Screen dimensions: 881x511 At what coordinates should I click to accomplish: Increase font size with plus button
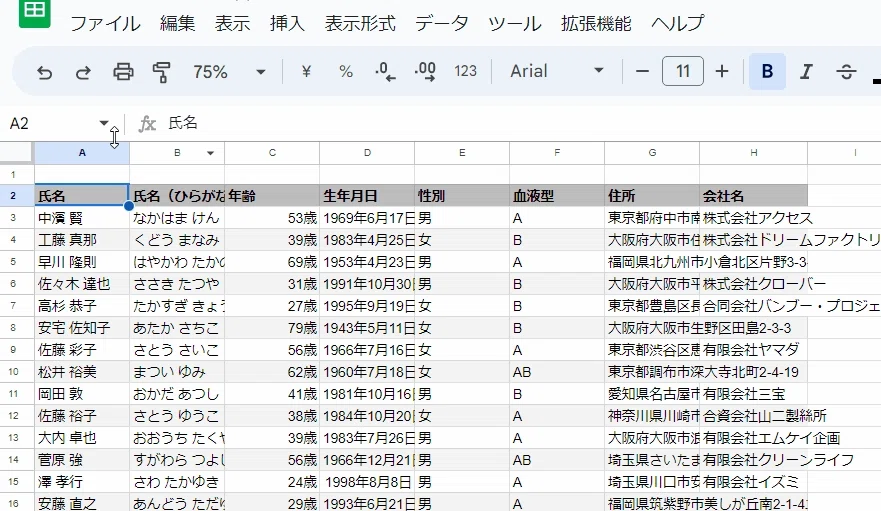point(722,71)
